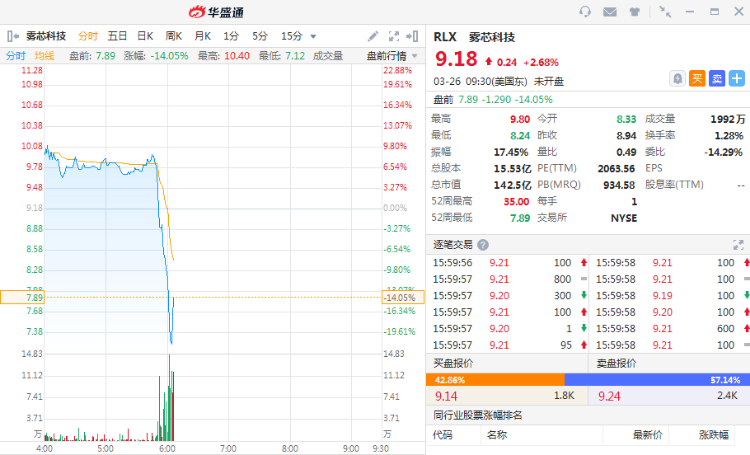Click the 同行业股票涨幅排名 header
The width and height of the screenshot is (750, 455).
(x=477, y=415)
